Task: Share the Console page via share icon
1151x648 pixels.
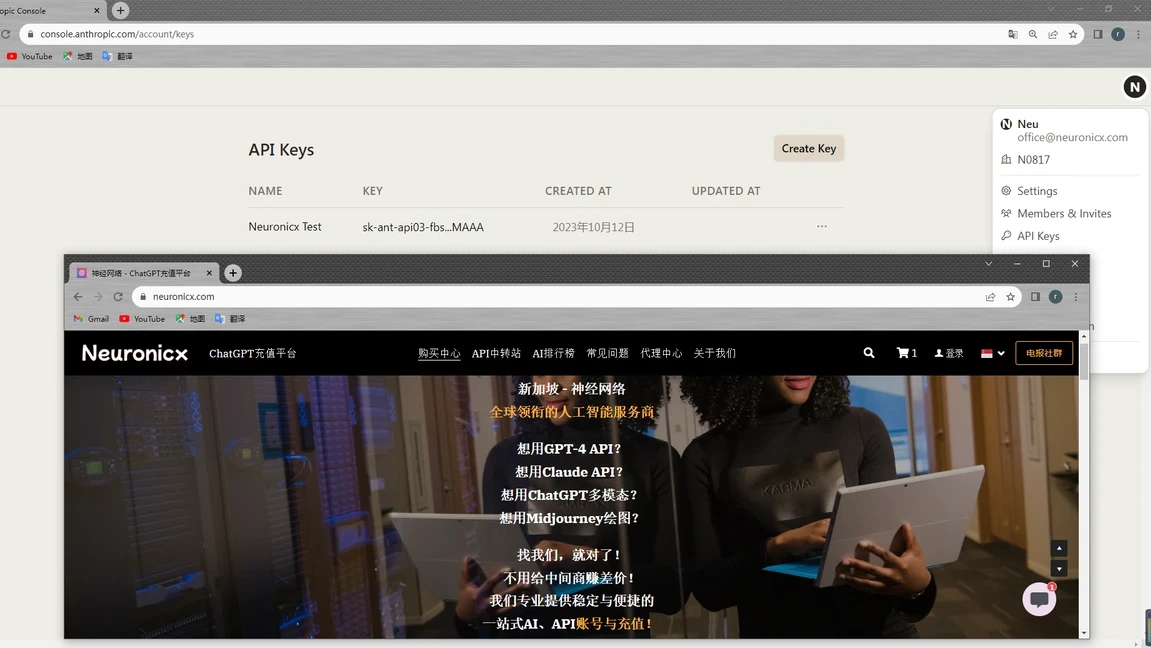Action: 1053,34
